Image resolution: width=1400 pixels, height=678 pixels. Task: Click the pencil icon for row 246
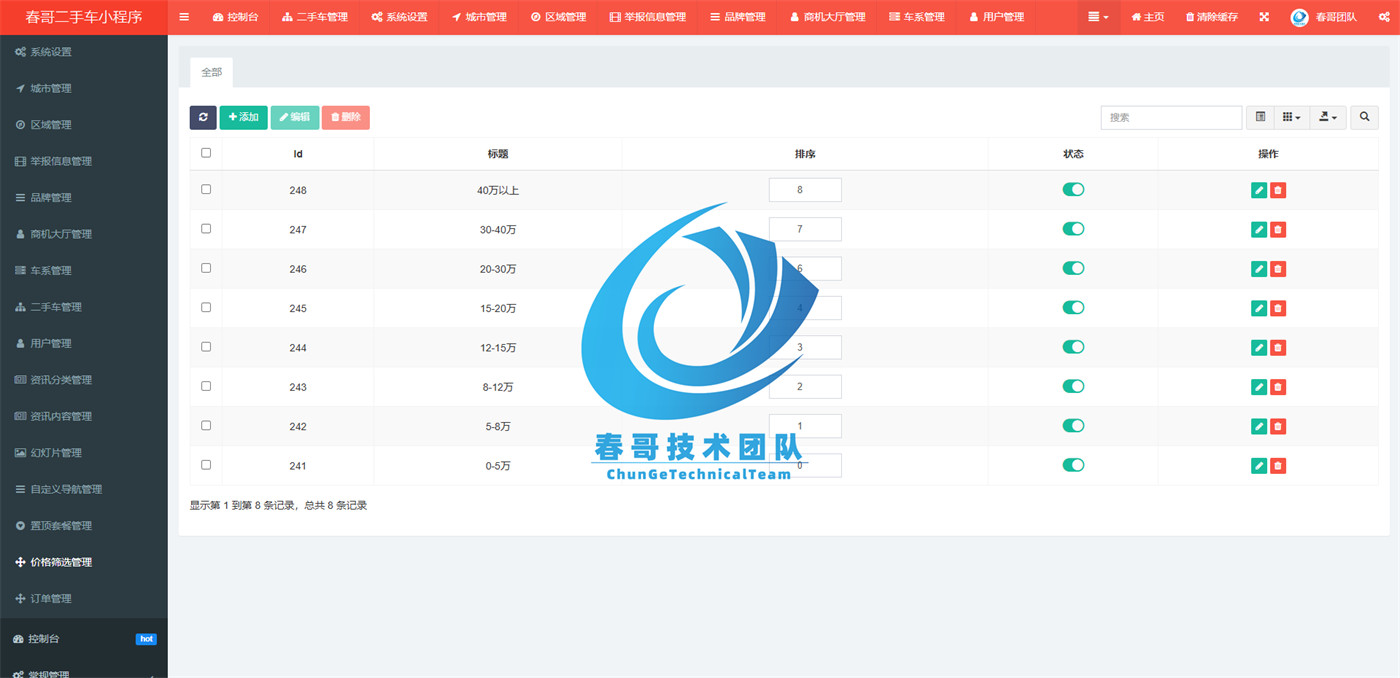click(1259, 269)
